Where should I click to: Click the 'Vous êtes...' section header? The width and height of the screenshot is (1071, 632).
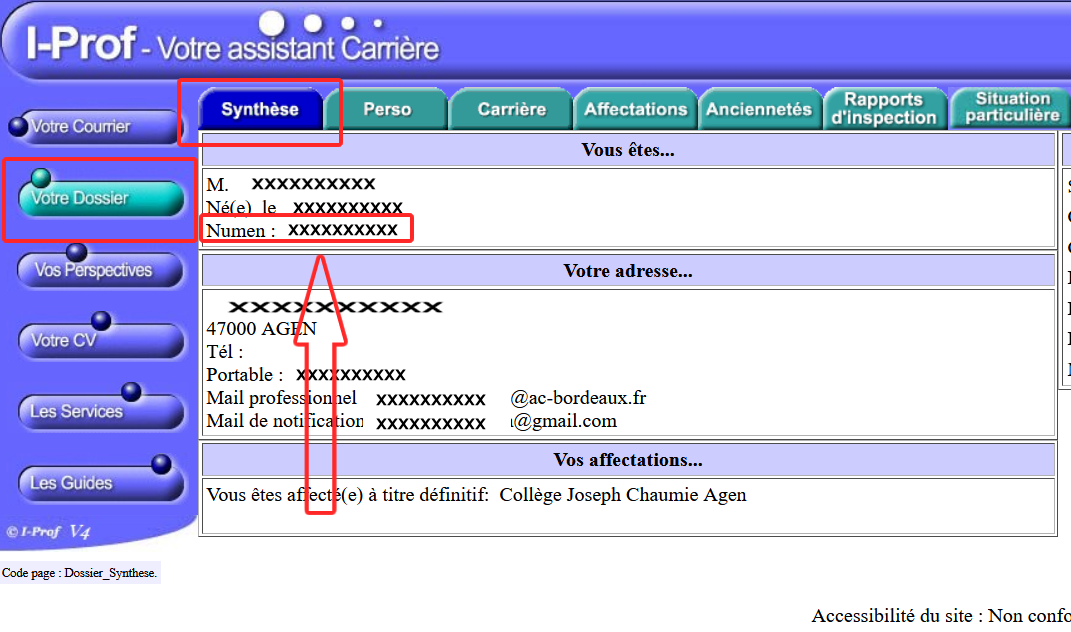[x=628, y=150]
